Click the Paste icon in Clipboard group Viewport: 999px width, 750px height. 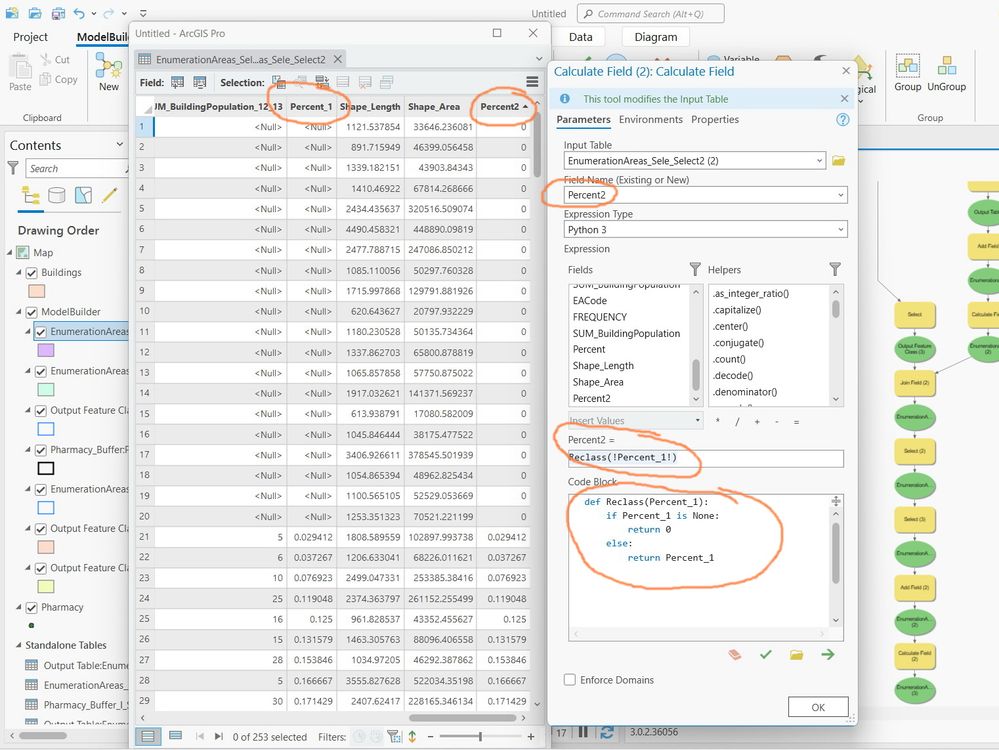click(x=20, y=66)
